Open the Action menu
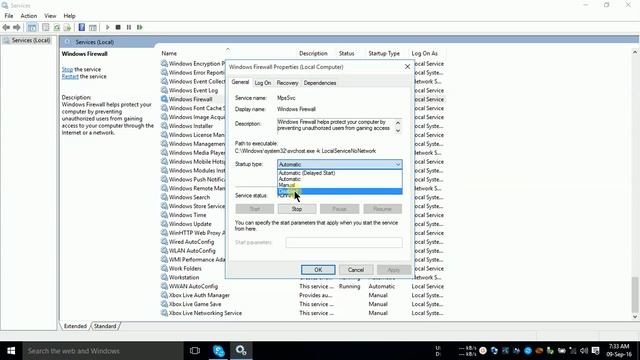 click(29, 16)
